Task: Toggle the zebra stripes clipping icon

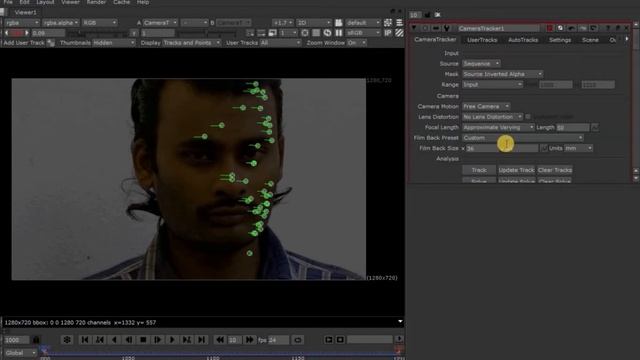Action: (x=399, y=33)
